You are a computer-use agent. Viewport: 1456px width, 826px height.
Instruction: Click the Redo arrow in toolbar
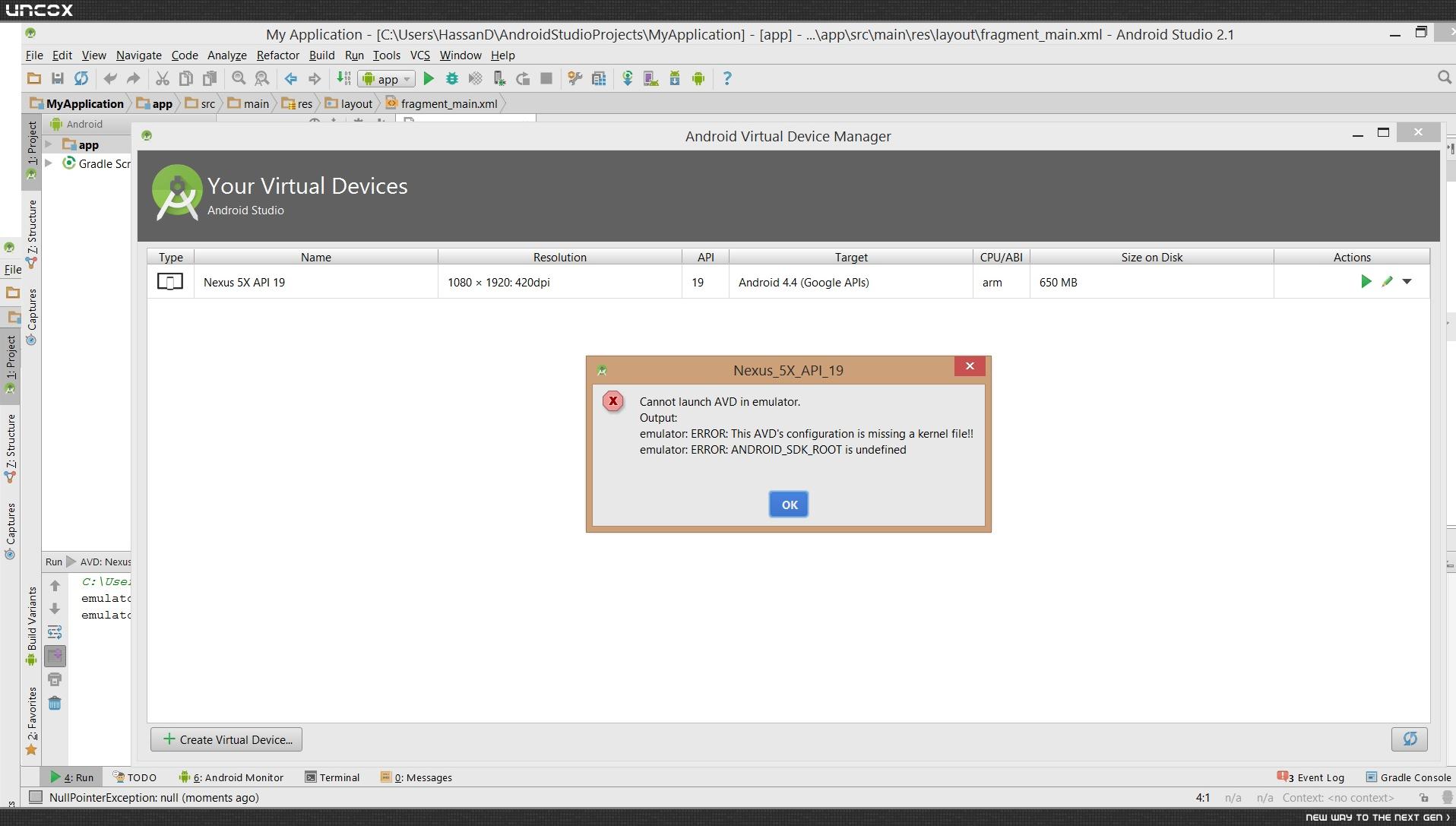click(134, 78)
